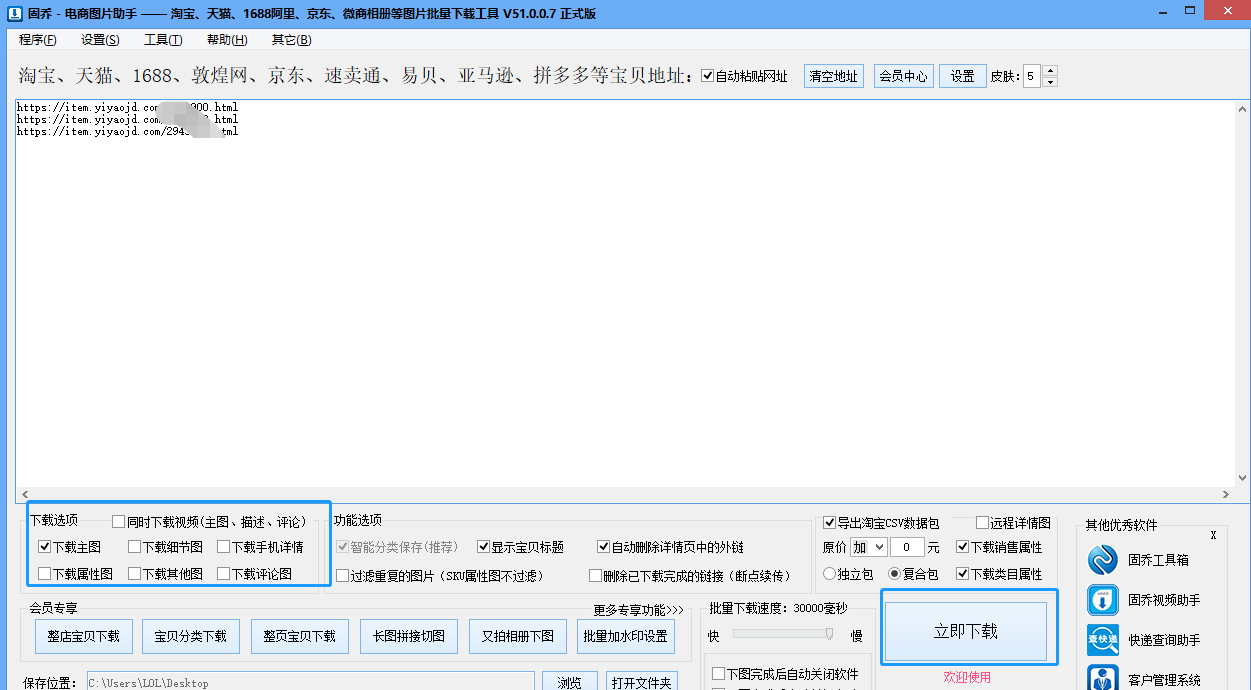Increase the 皮肤 skin number with up arrow
This screenshot has width=1251, height=690.
pos(1049,70)
